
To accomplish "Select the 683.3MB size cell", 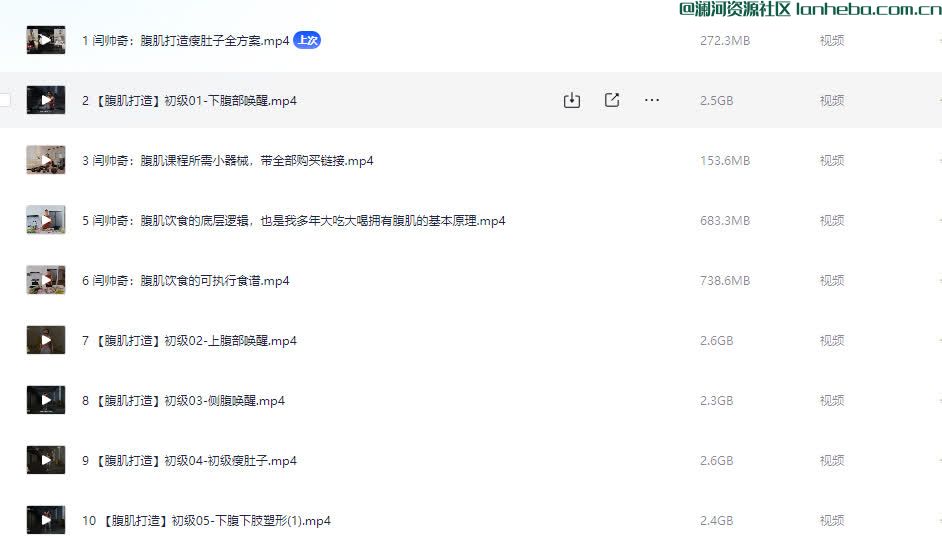I will coord(725,221).
